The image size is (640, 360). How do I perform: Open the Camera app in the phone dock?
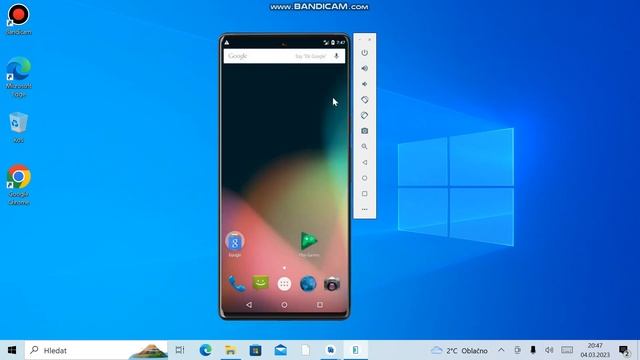[332, 284]
